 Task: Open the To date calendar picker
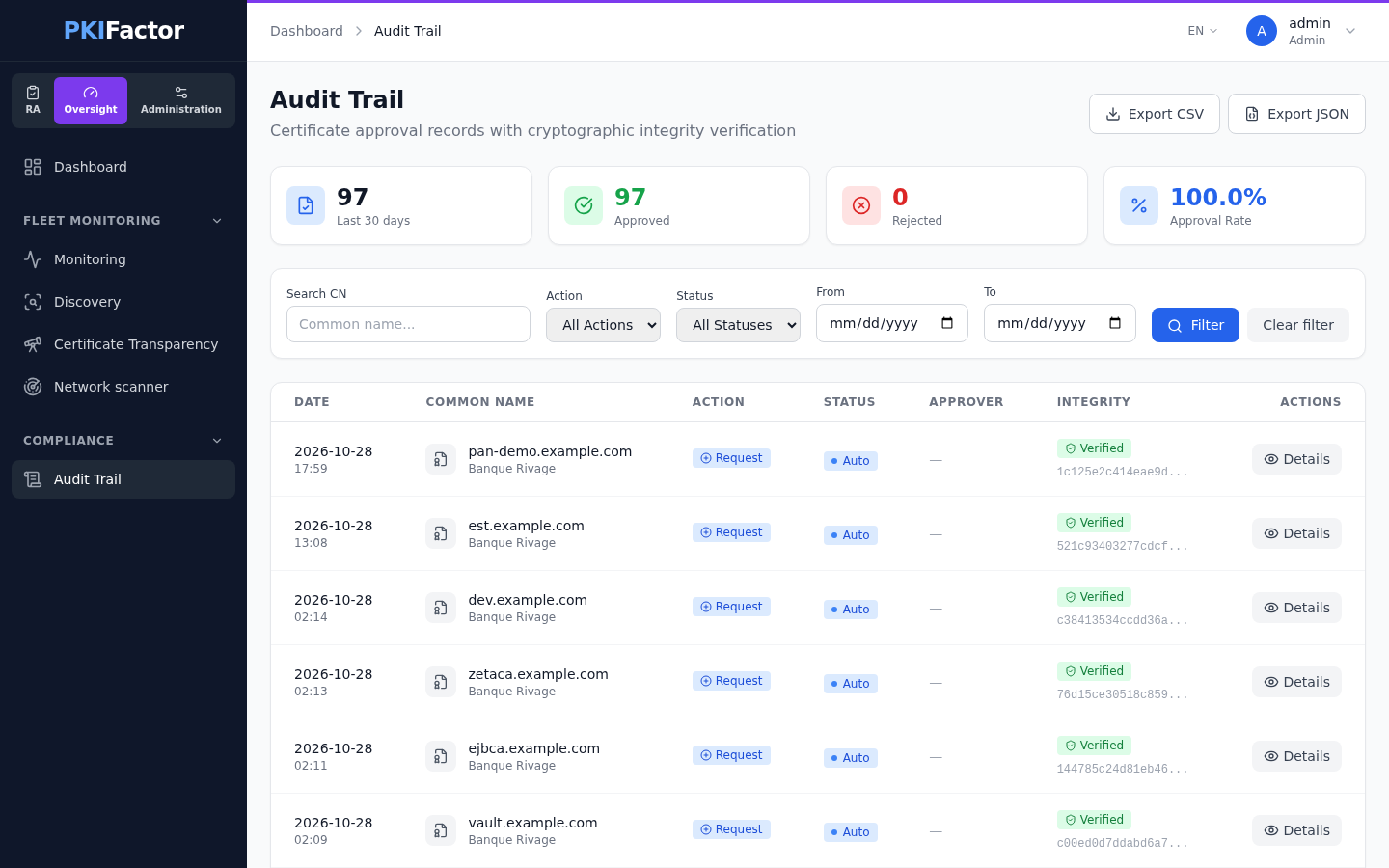(1115, 323)
